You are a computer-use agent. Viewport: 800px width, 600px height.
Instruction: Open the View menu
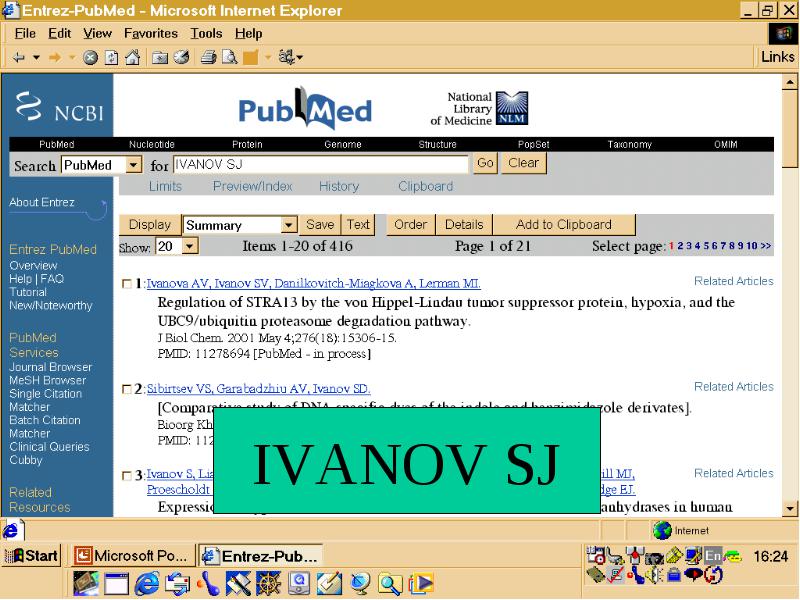tap(97, 34)
